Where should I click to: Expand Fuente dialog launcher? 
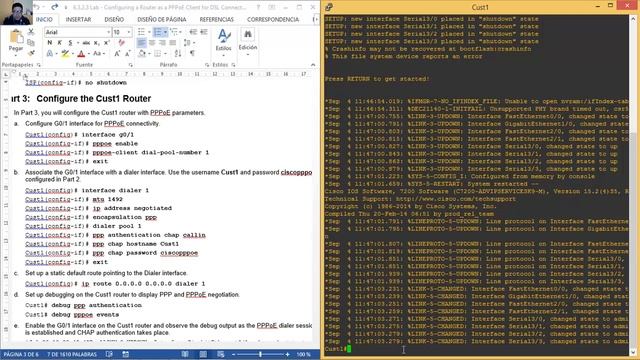pyautogui.click(x=131, y=65)
